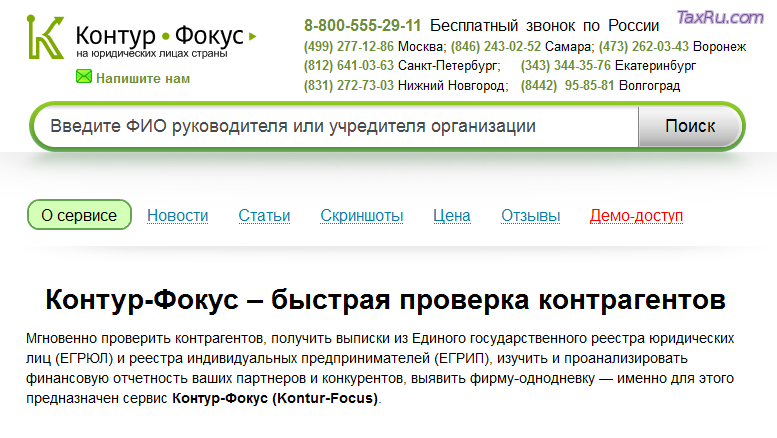This screenshot has height=438, width=777.
Task: Click the Samara phone (846) 243-02-52
Action: [496, 47]
